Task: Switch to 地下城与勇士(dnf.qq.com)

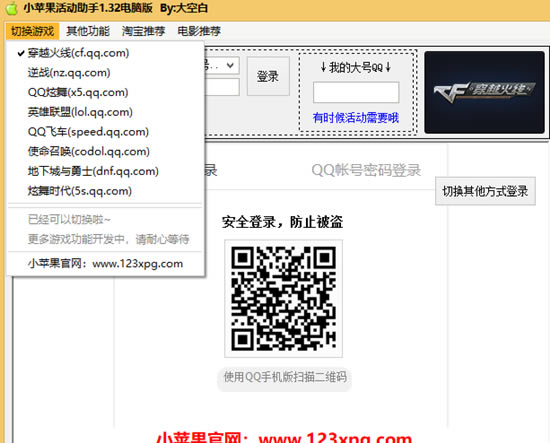Action: [x=105, y=171]
